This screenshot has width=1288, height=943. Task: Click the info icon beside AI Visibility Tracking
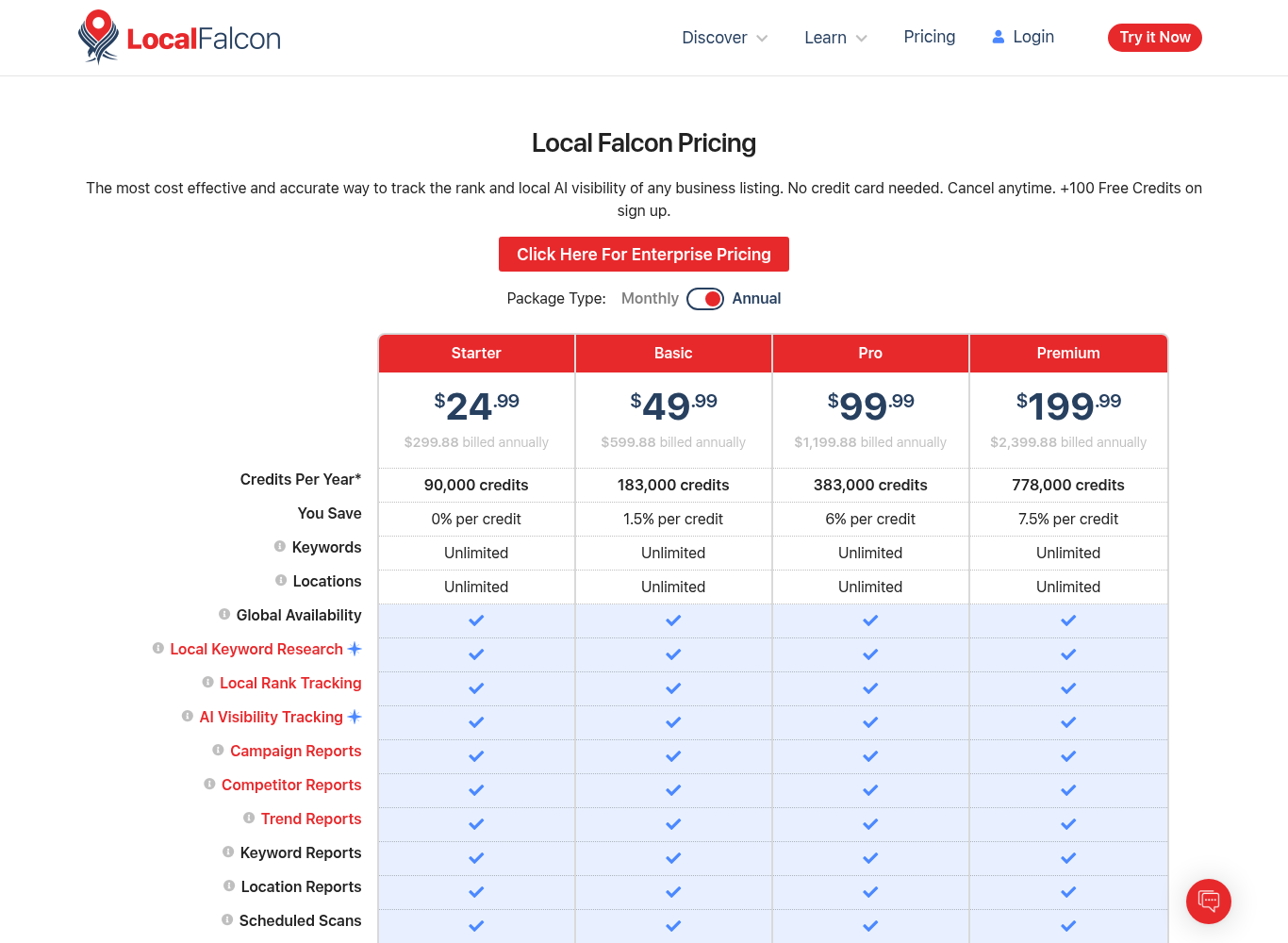click(188, 716)
